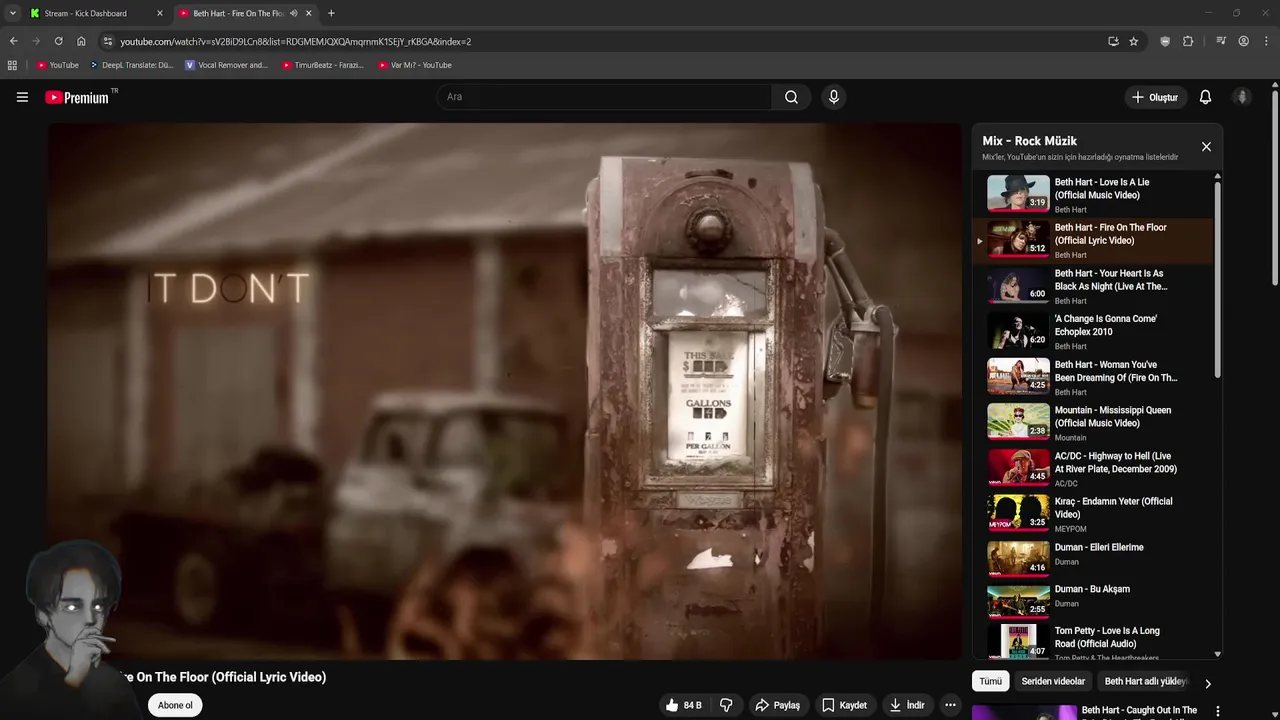Open more actions three-dot menu under video
This screenshot has height=720, width=1280.
tap(950, 705)
